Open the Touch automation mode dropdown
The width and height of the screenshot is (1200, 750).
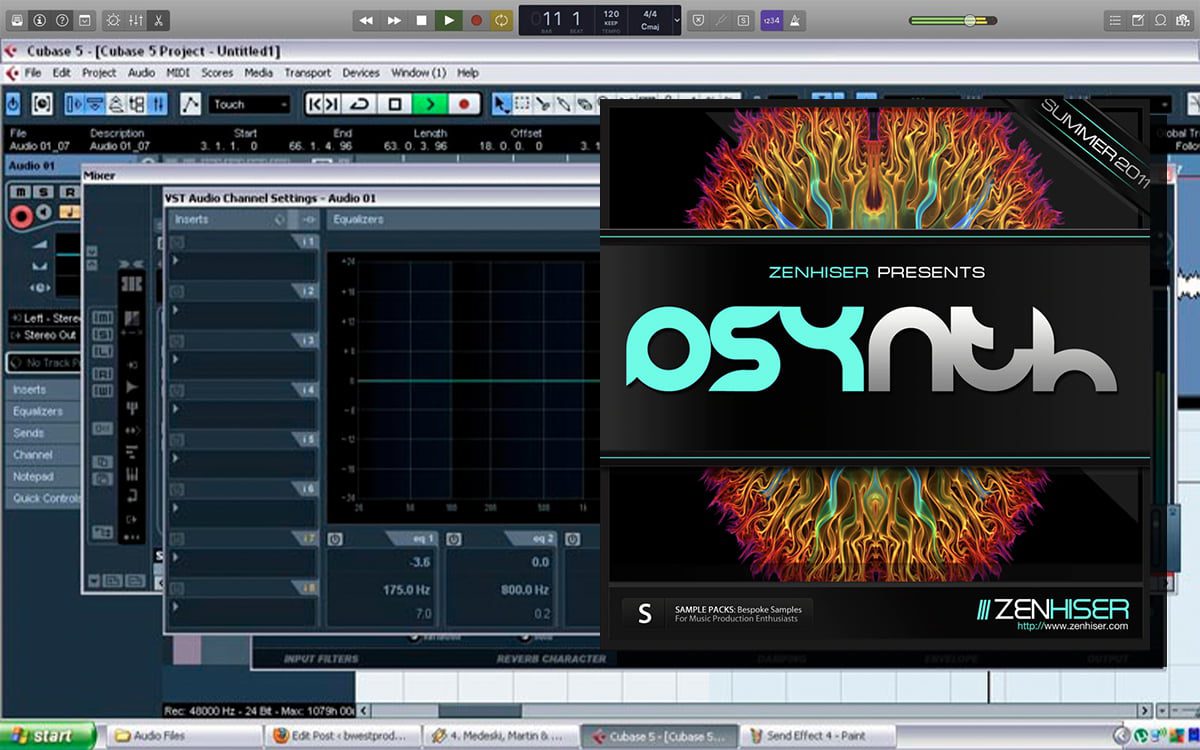(250, 104)
